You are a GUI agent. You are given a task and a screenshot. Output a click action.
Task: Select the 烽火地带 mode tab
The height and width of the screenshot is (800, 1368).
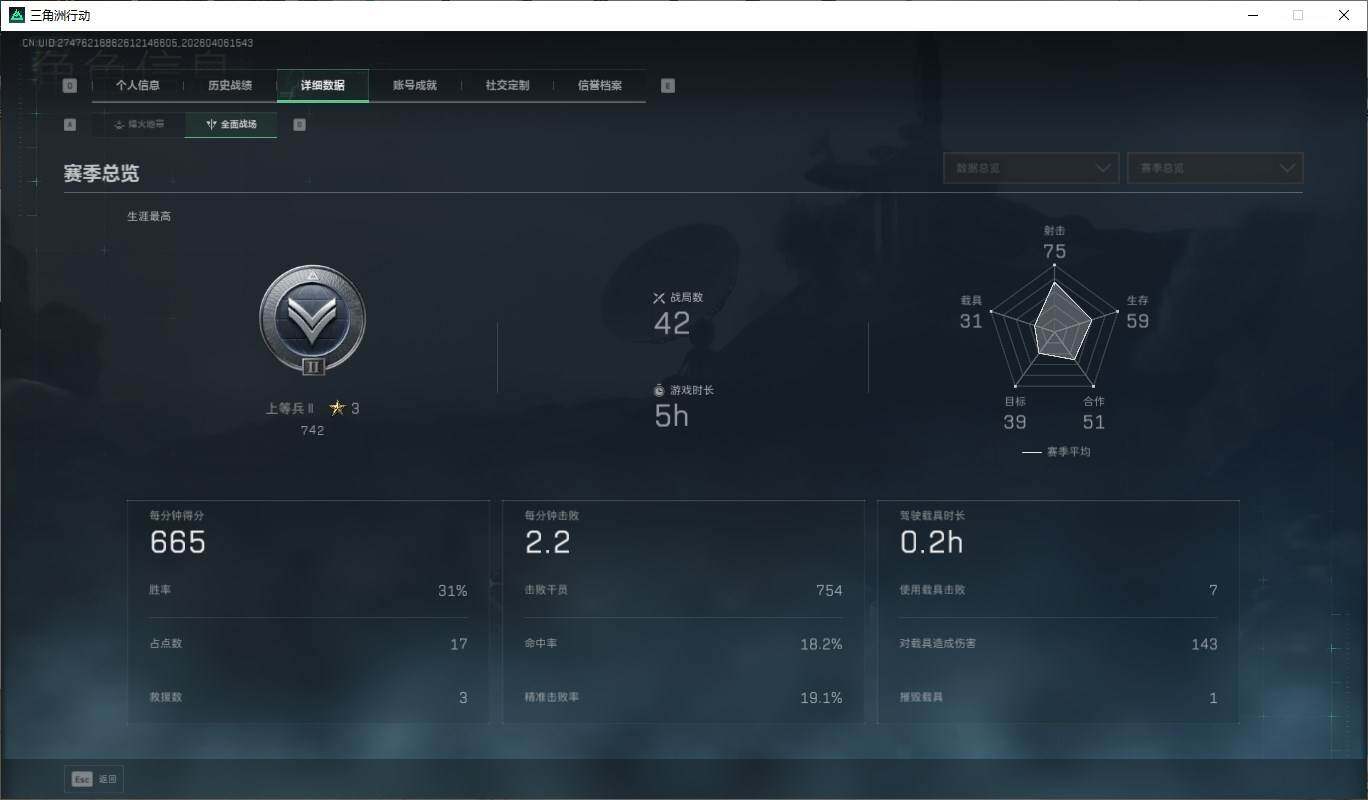[138, 125]
